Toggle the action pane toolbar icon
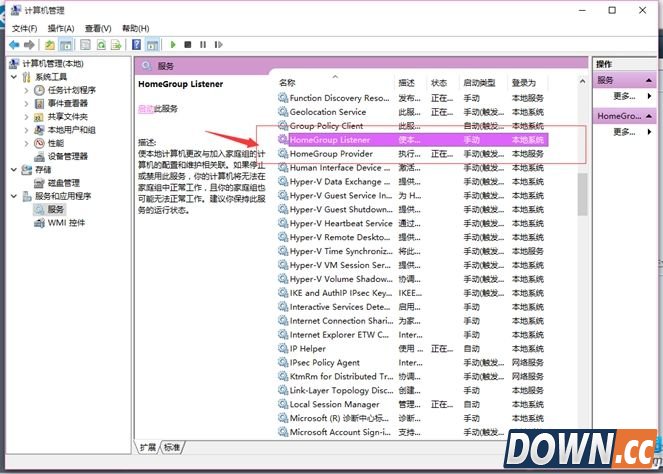The height and width of the screenshot is (474, 663). [x=152, y=44]
